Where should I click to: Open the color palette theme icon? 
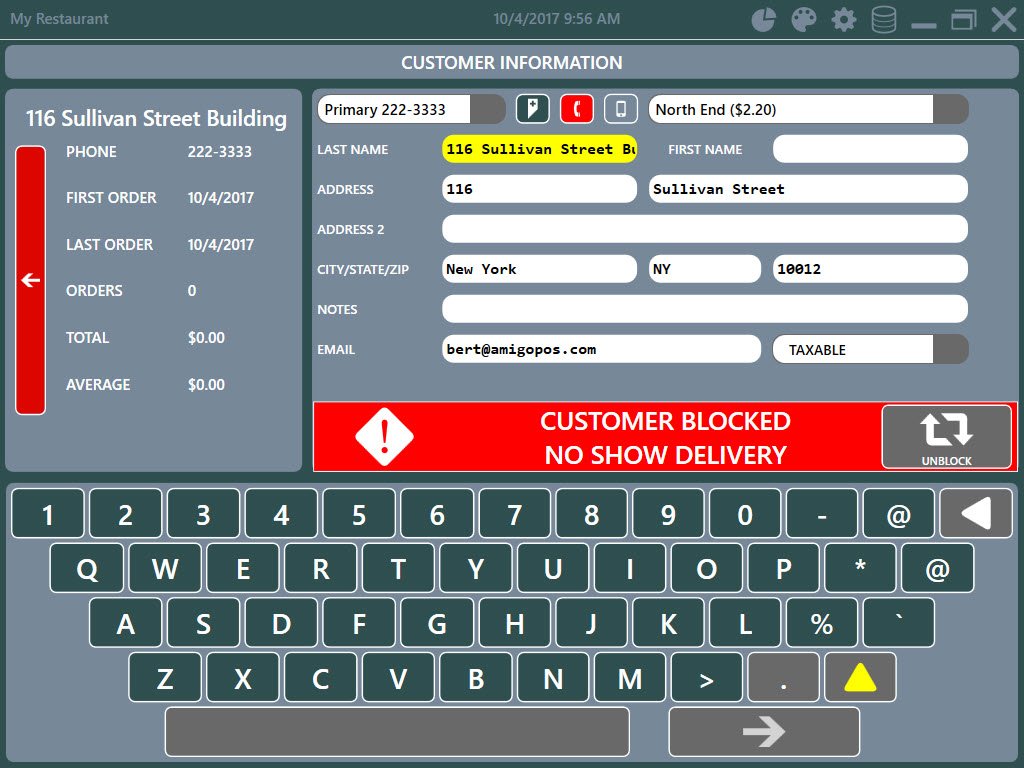click(x=804, y=20)
